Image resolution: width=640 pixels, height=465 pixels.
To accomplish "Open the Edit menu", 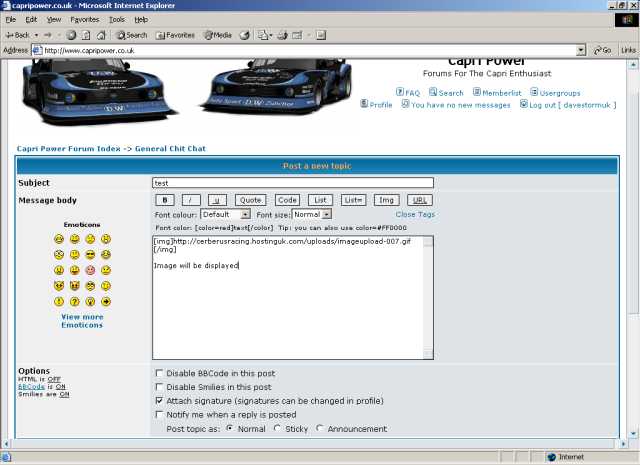I will (31, 20).
